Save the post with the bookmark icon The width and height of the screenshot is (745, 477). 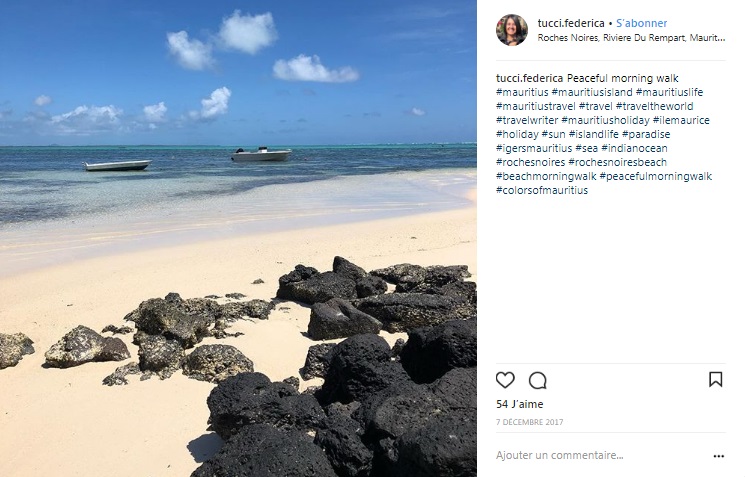(715, 380)
